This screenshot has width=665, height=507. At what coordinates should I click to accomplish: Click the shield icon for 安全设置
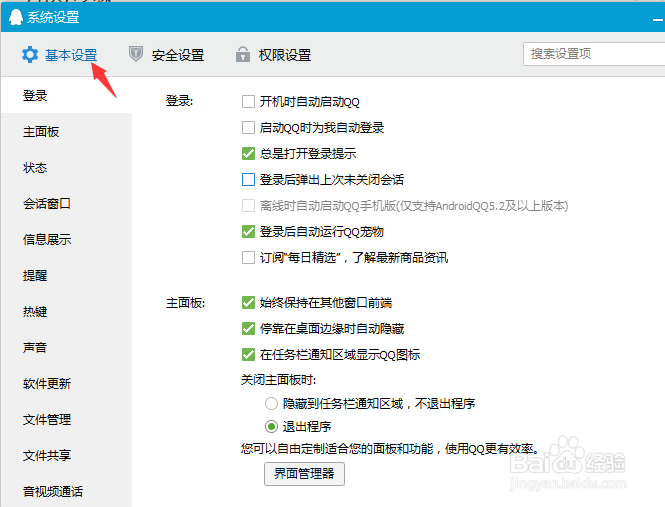point(136,54)
